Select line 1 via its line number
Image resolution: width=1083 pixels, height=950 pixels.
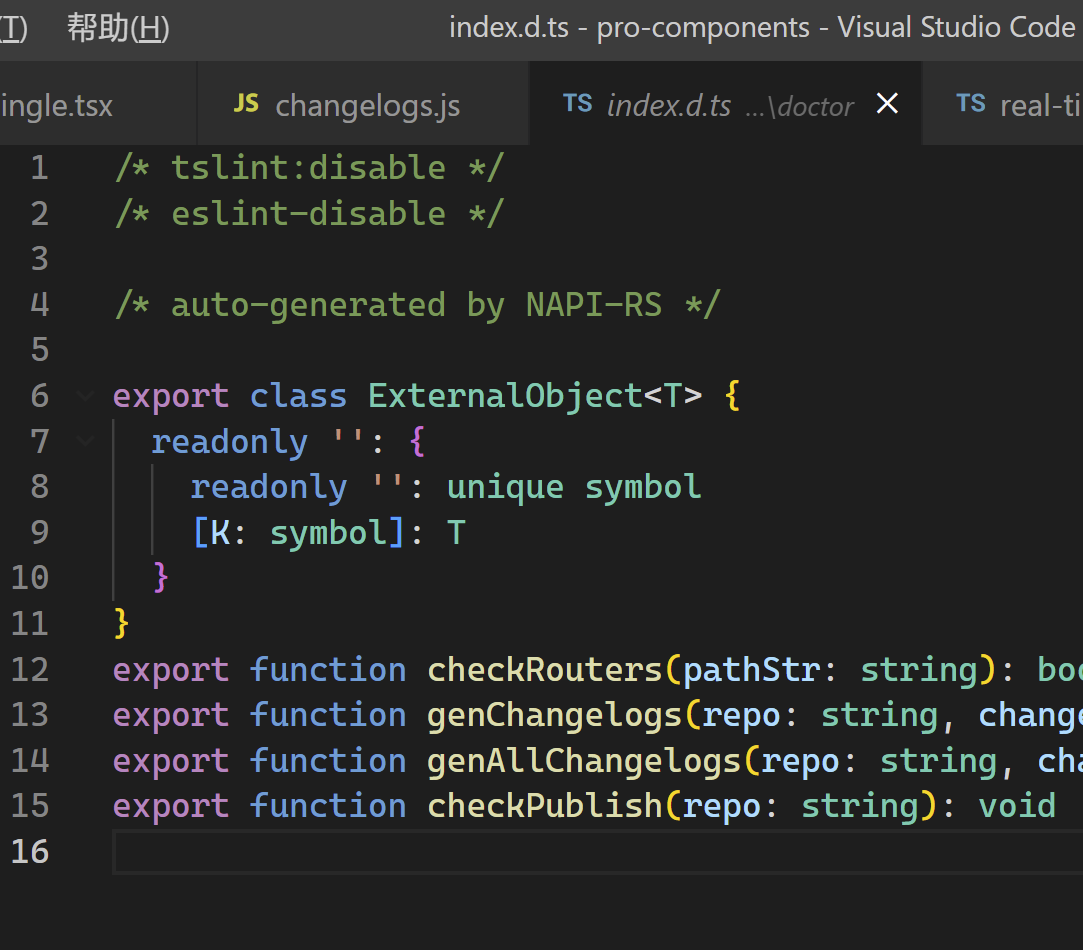click(39, 168)
